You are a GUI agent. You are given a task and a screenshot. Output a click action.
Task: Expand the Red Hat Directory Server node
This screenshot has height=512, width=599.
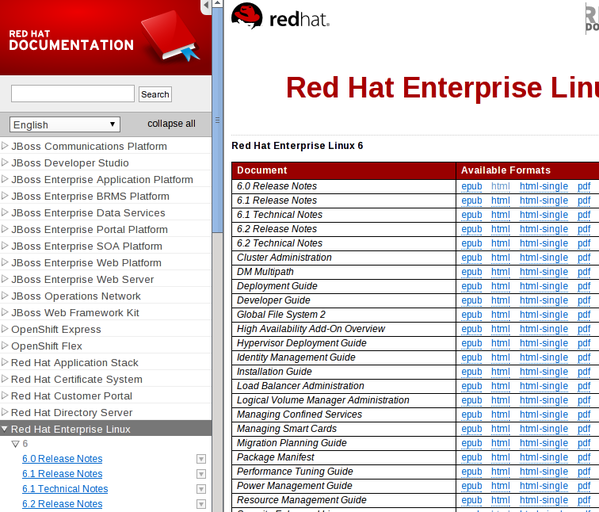5,412
